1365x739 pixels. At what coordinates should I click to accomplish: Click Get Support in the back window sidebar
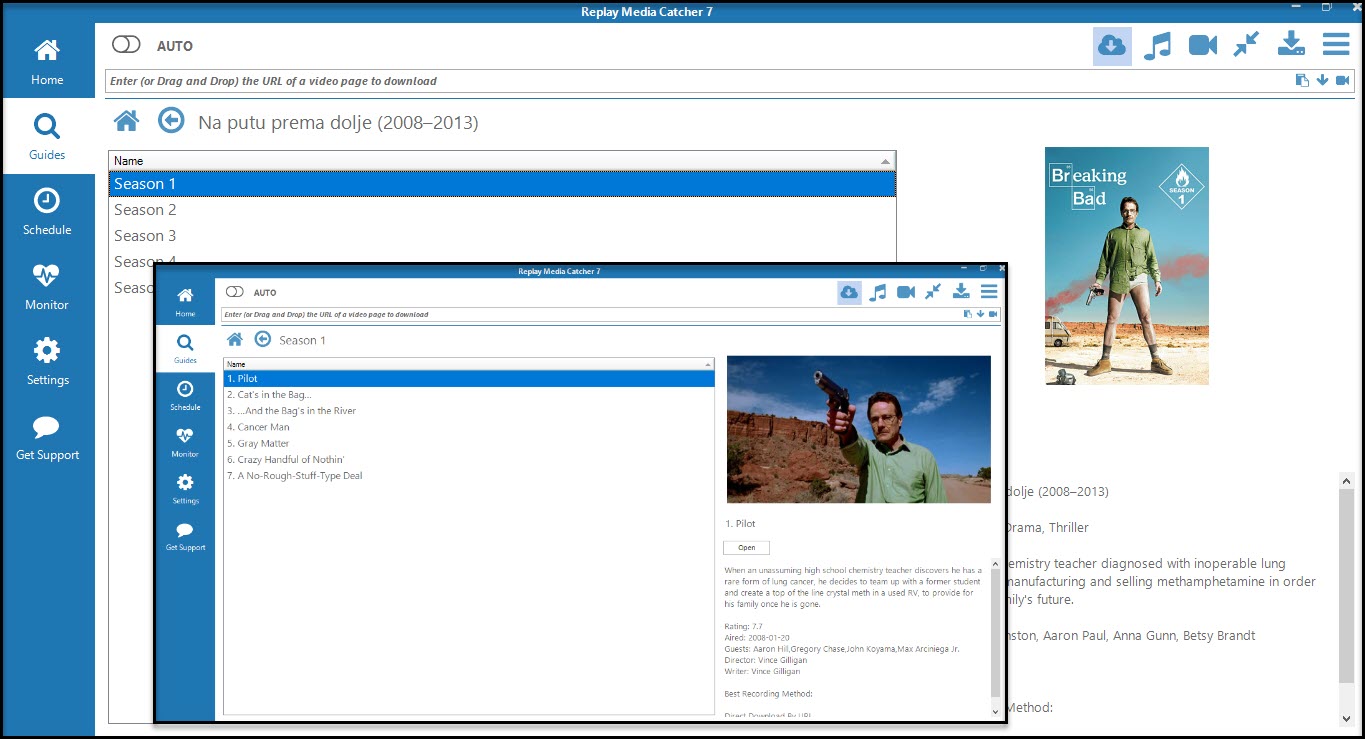point(47,436)
